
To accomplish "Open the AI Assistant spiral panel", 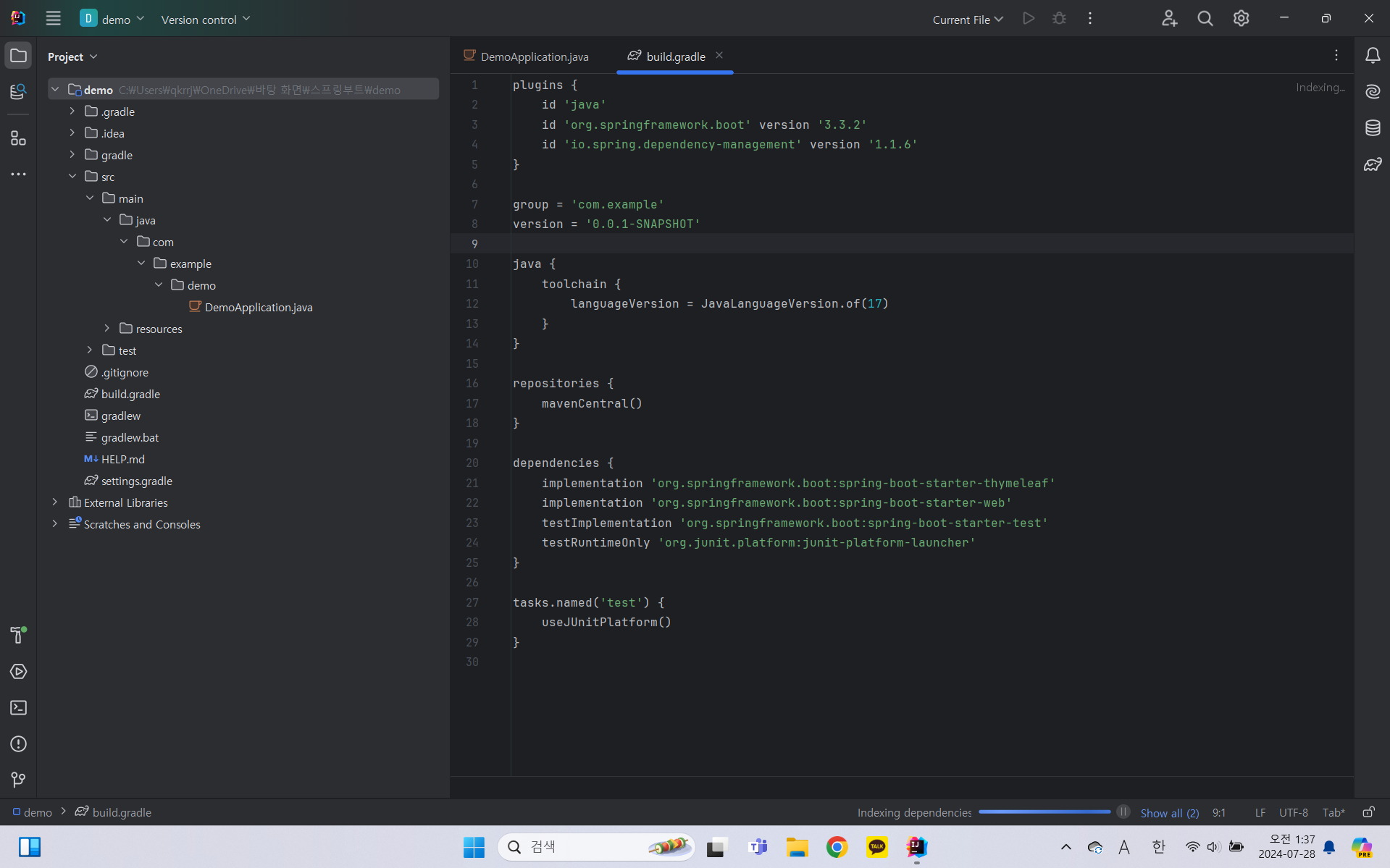I will pos(1373,91).
